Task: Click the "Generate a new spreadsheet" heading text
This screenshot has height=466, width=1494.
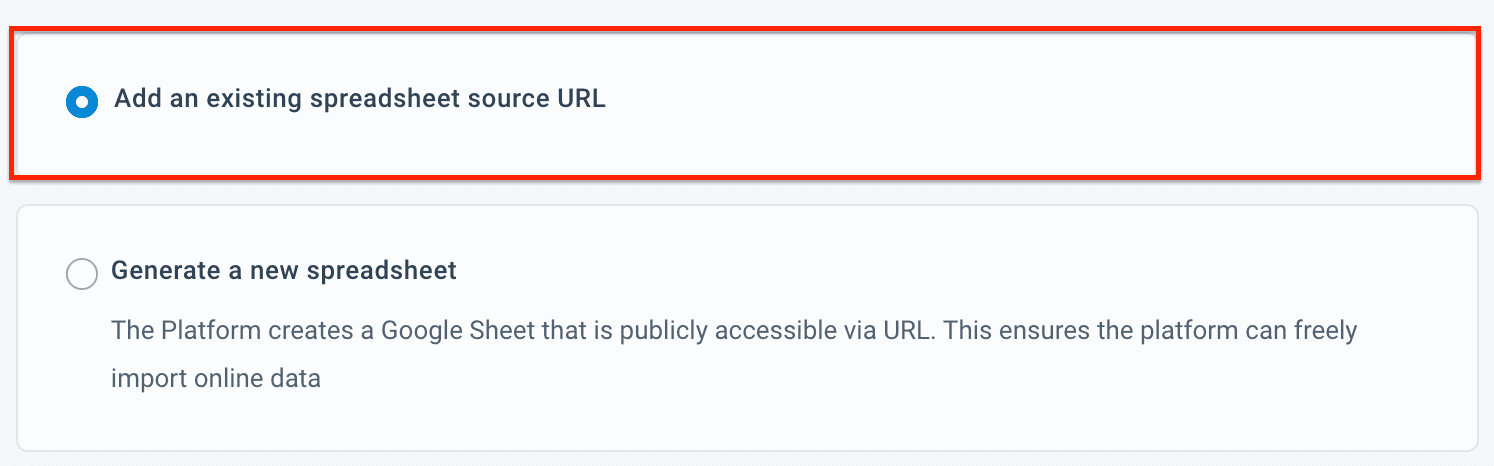Action: (284, 270)
